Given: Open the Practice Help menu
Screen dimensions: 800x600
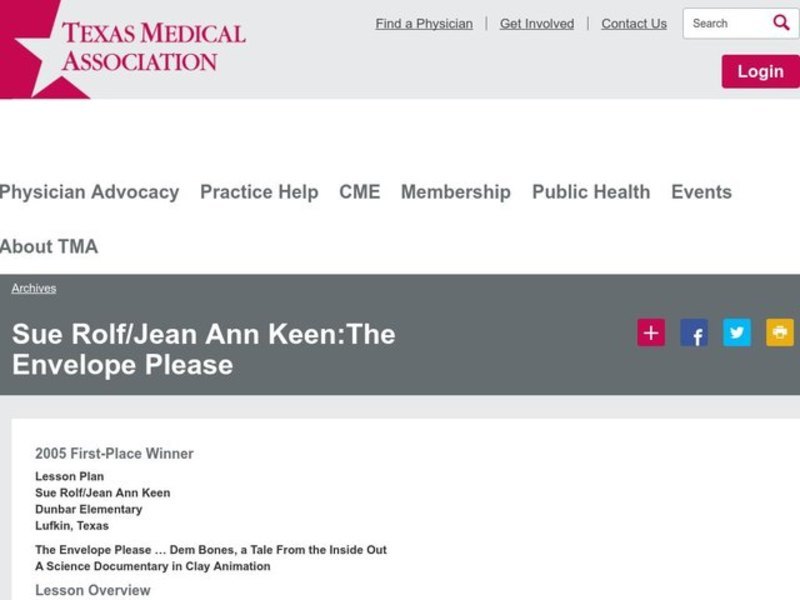Looking at the screenshot, I should click(x=259, y=192).
